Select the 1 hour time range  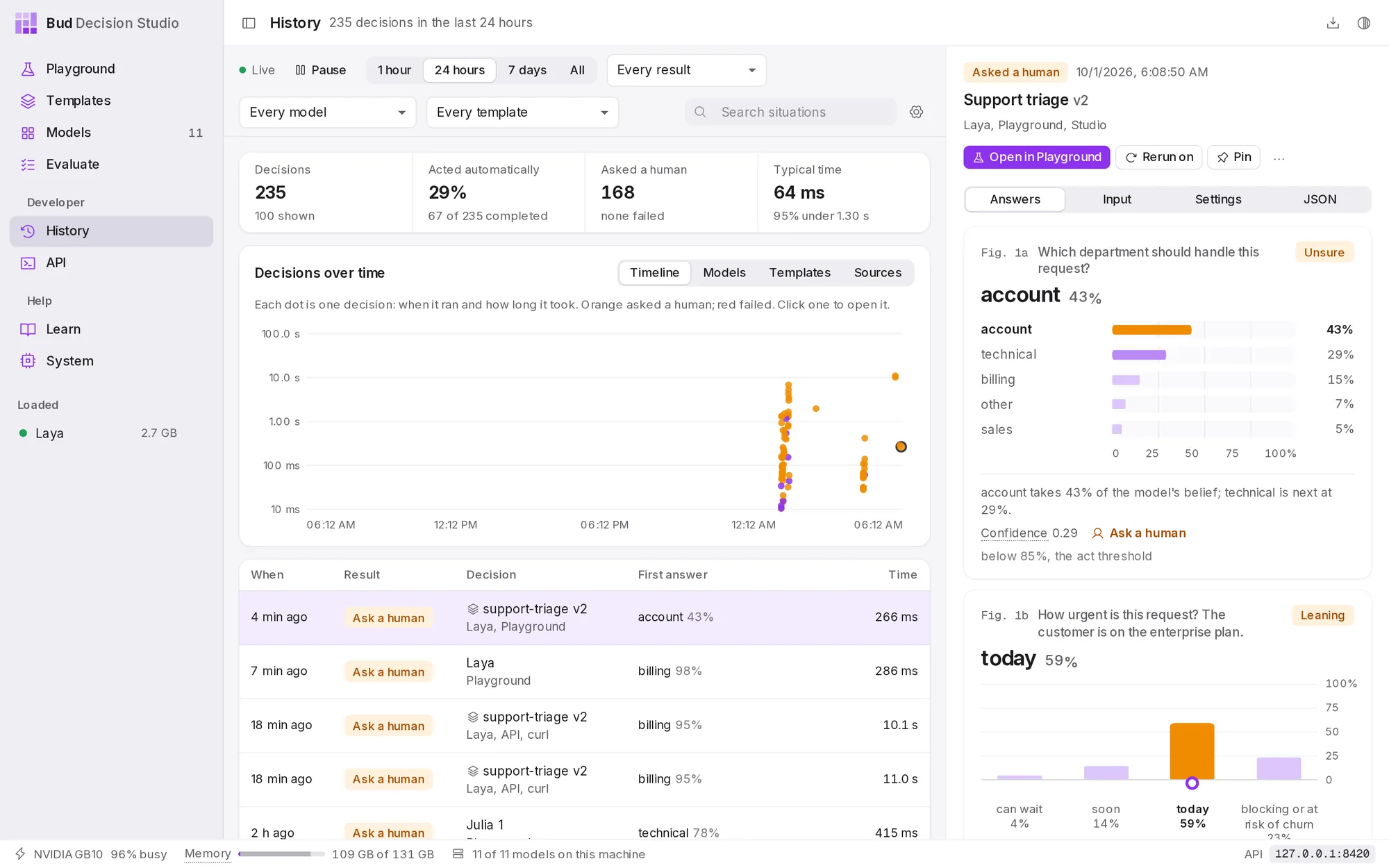(394, 70)
